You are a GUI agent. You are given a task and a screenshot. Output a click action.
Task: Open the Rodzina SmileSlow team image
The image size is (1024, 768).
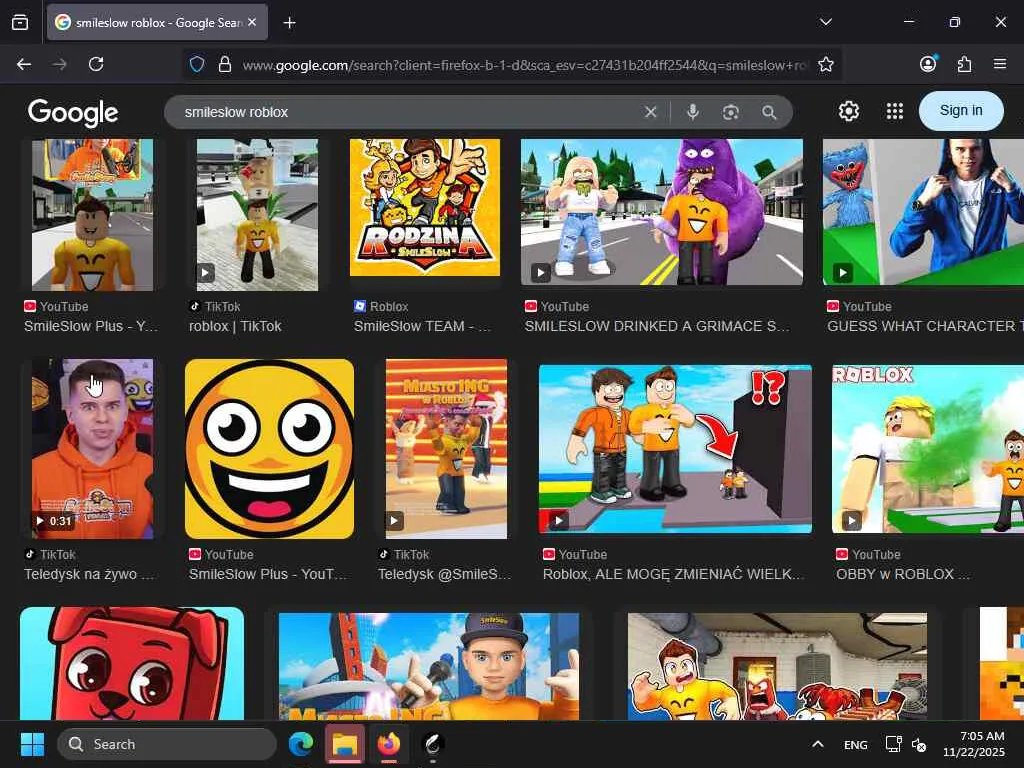pos(424,207)
